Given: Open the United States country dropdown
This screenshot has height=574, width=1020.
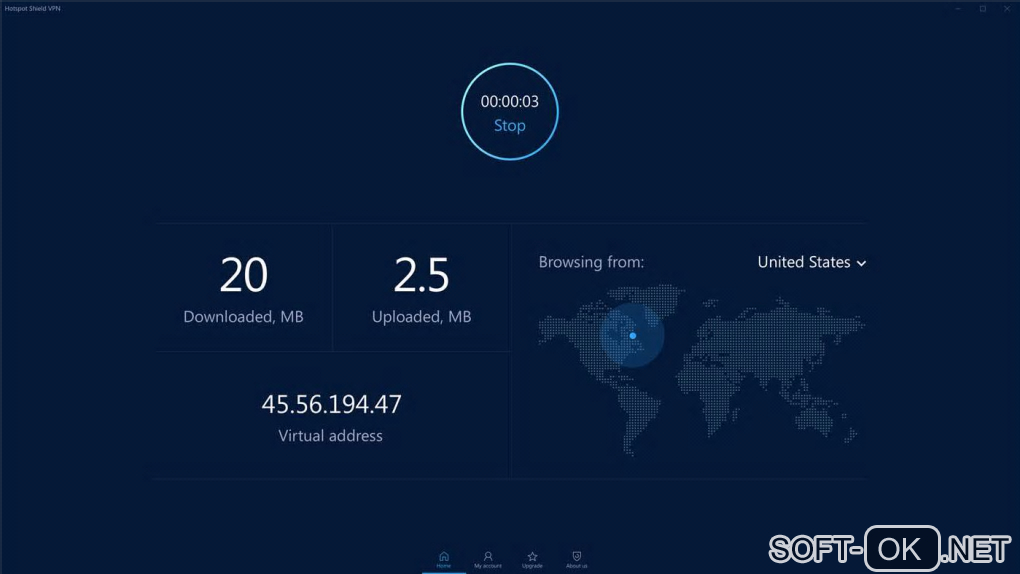Looking at the screenshot, I should click(x=811, y=262).
